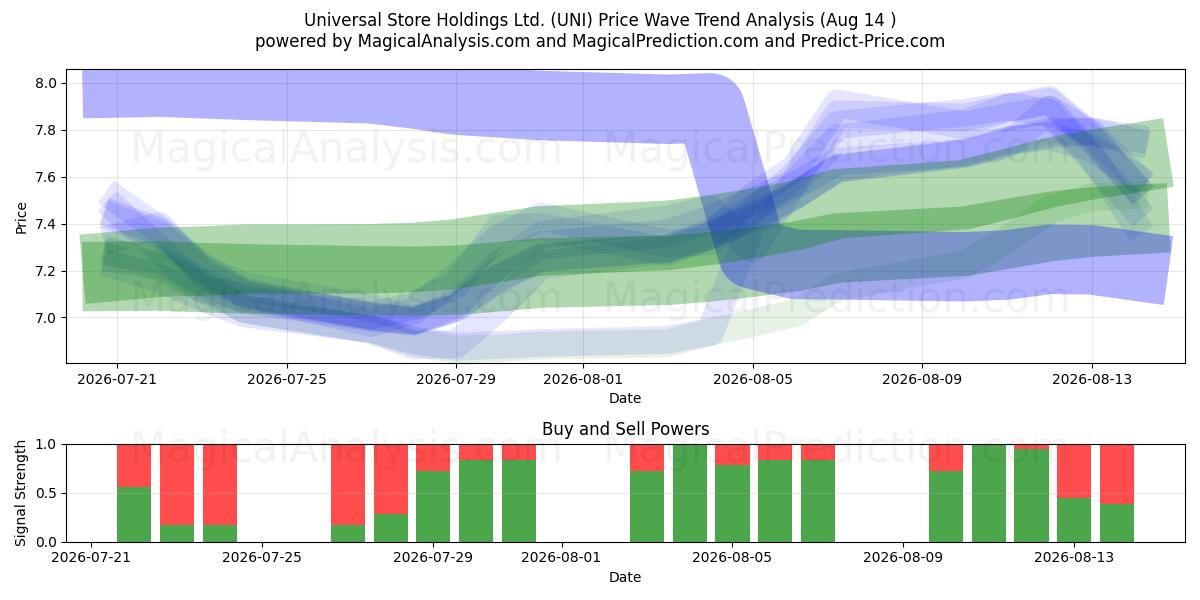Image resolution: width=1200 pixels, height=600 pixels.
Task: Click 2026-07-25 under the price chart
Action: click(x=287, y=379)
